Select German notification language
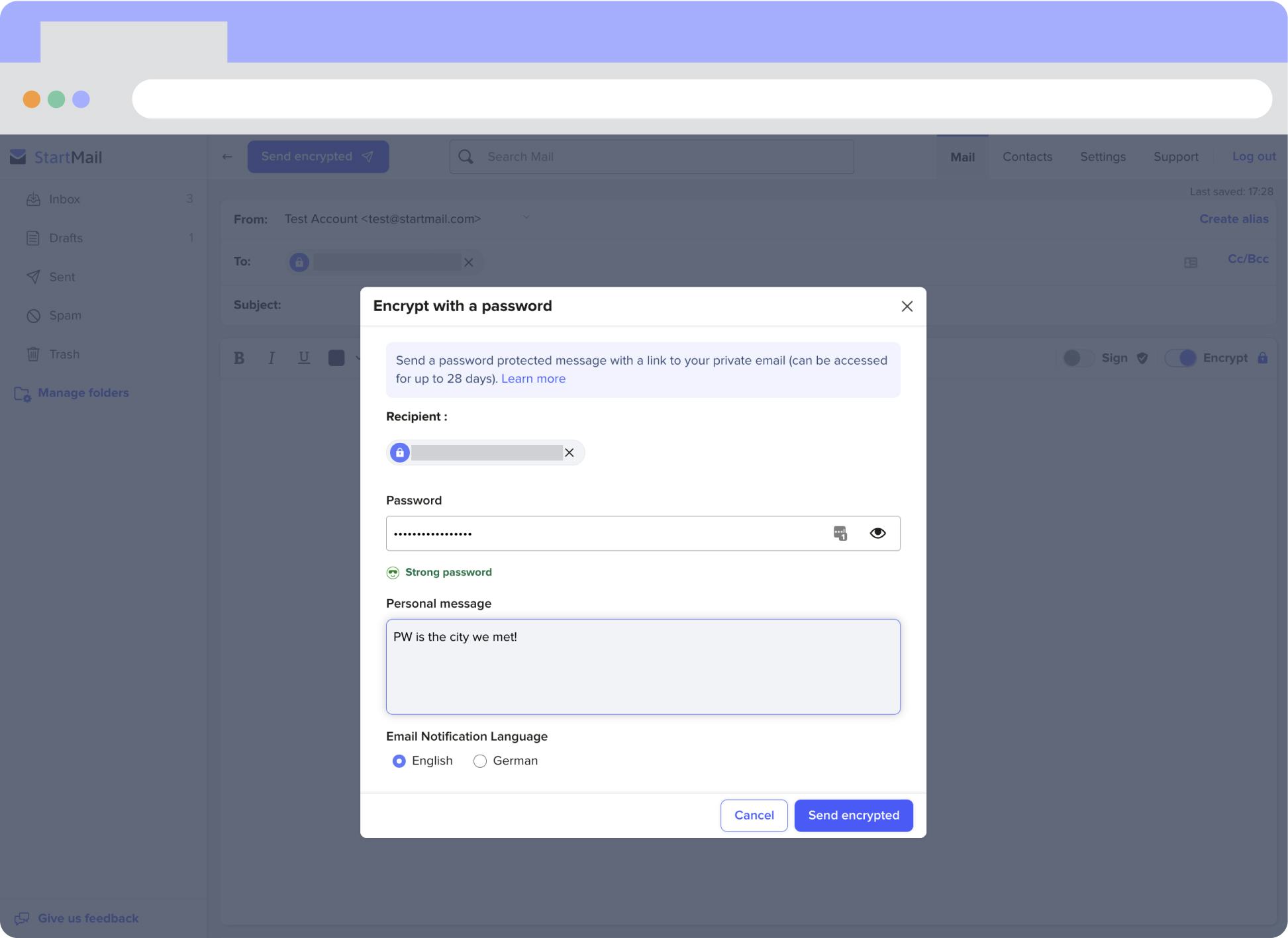 (x=480, y=761)
